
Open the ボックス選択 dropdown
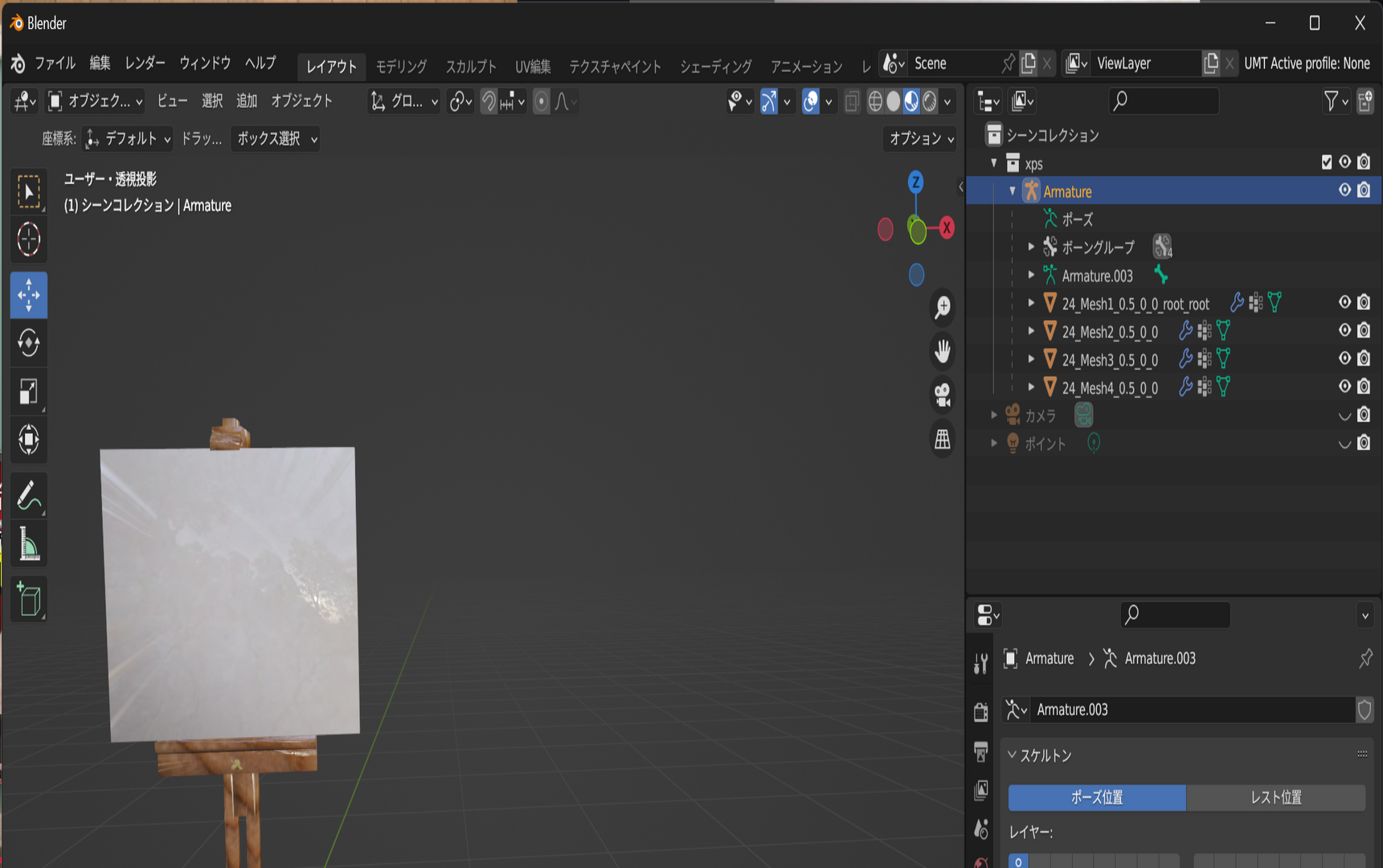(276, 139)
